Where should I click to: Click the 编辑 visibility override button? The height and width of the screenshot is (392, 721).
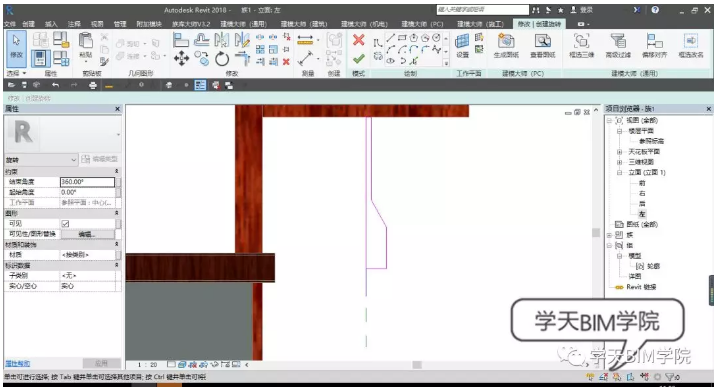pyautogui.click(x=87, y=234)
